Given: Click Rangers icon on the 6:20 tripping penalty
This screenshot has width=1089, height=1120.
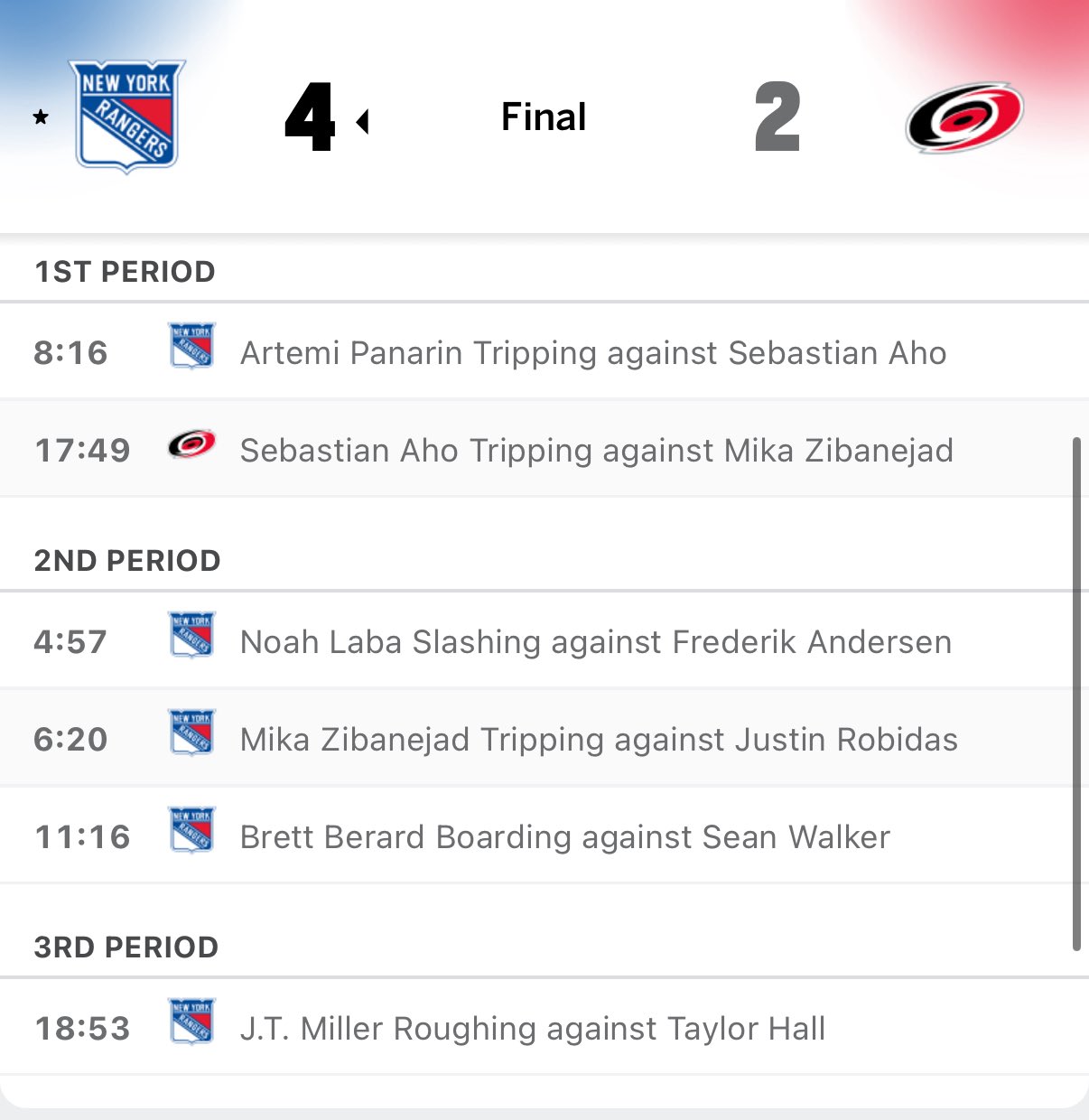Looking at the screenshot, I should click(x=192, y=733).
